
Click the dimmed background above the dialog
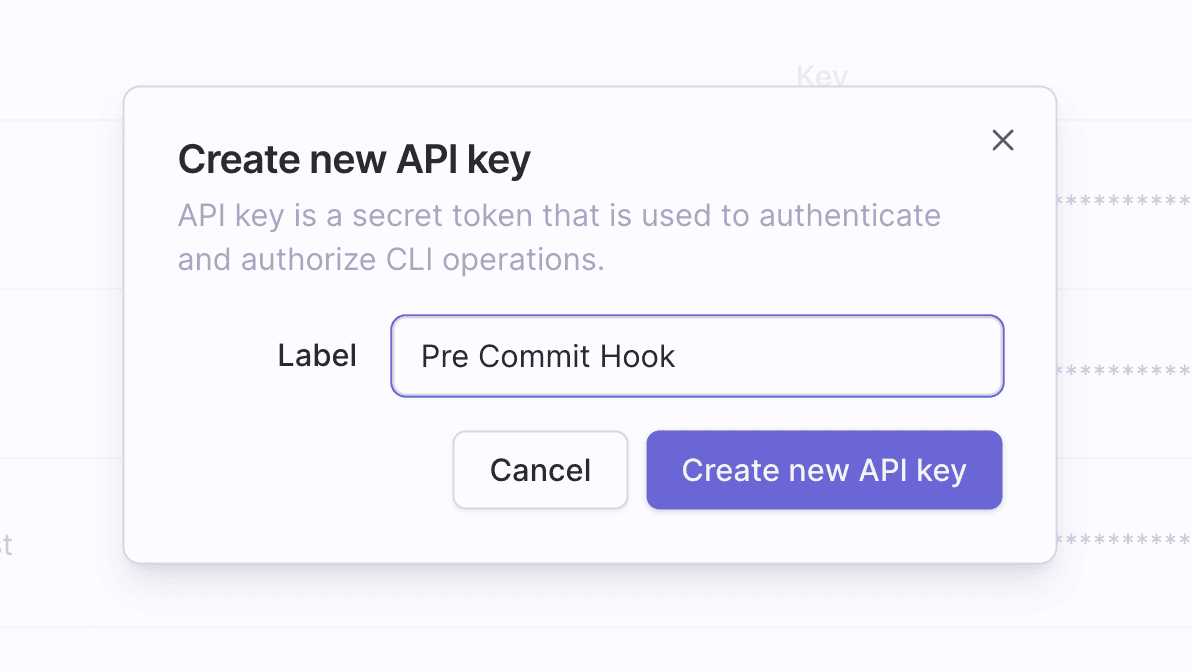pos(590,40)
